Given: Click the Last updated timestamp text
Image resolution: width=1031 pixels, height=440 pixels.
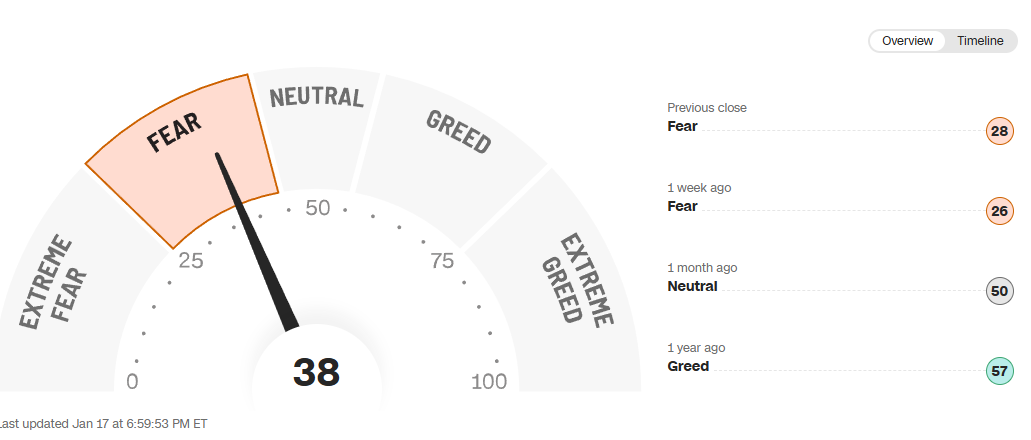Looking at the screenshot, I should coord(105,423).
